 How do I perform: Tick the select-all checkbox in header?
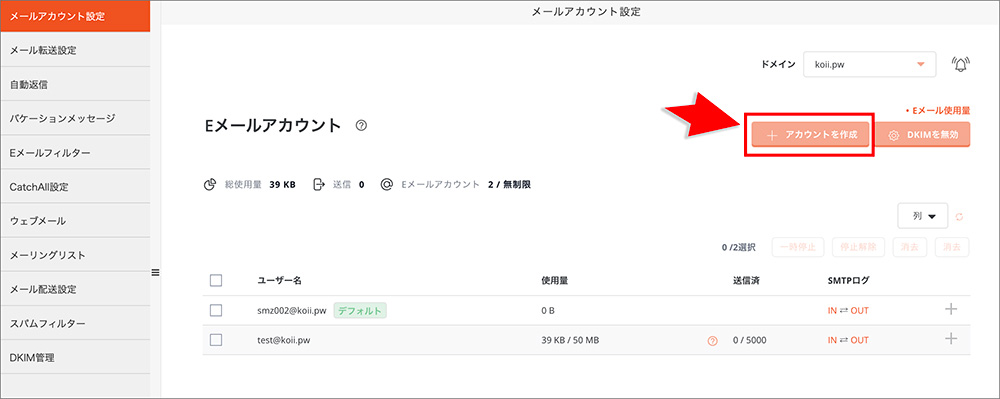click(216, 280)
